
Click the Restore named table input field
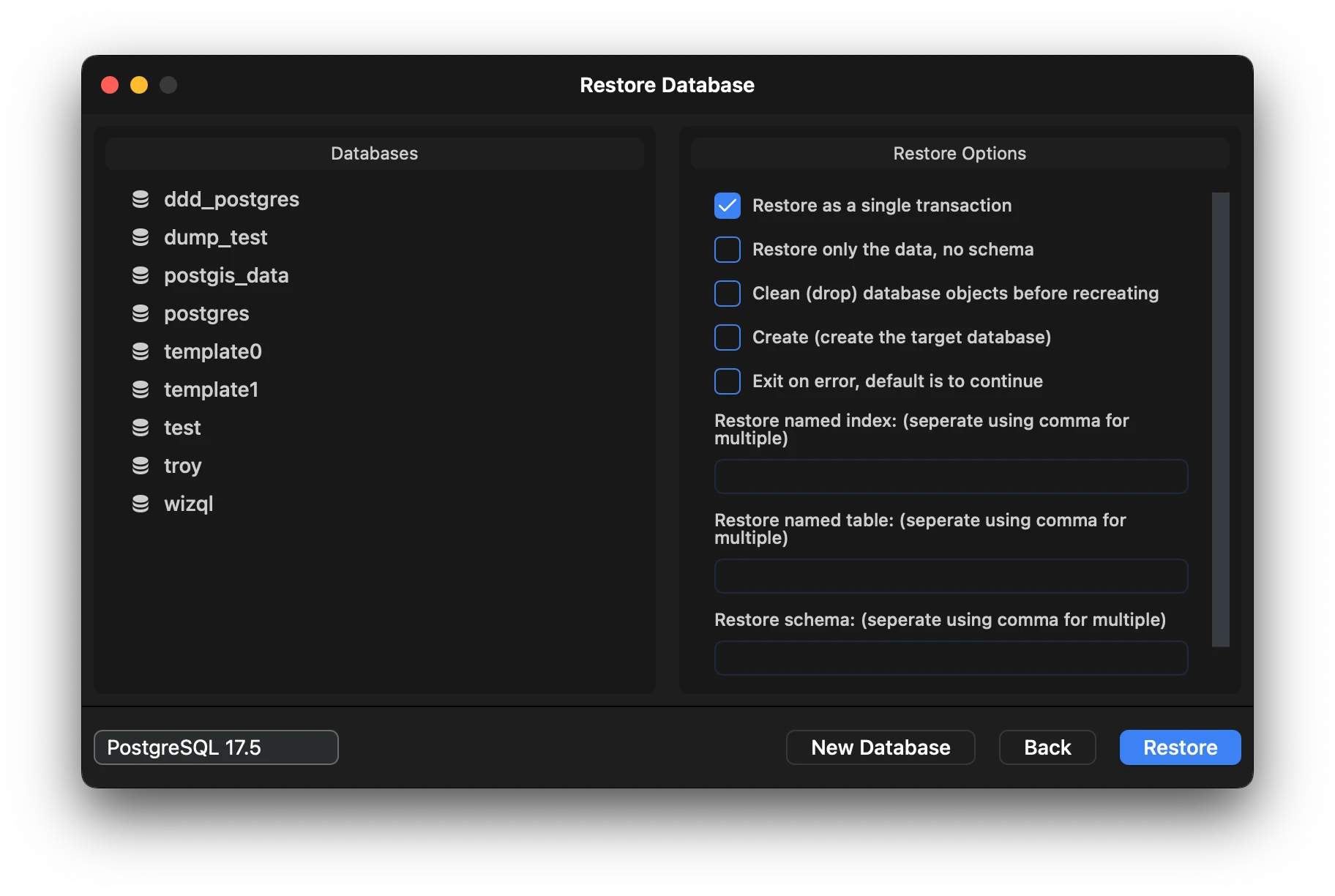pos(950,576)
